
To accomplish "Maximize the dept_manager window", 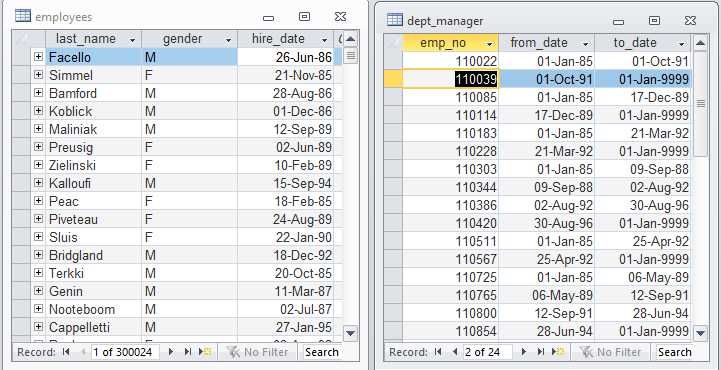I will (x=654, y=21).
